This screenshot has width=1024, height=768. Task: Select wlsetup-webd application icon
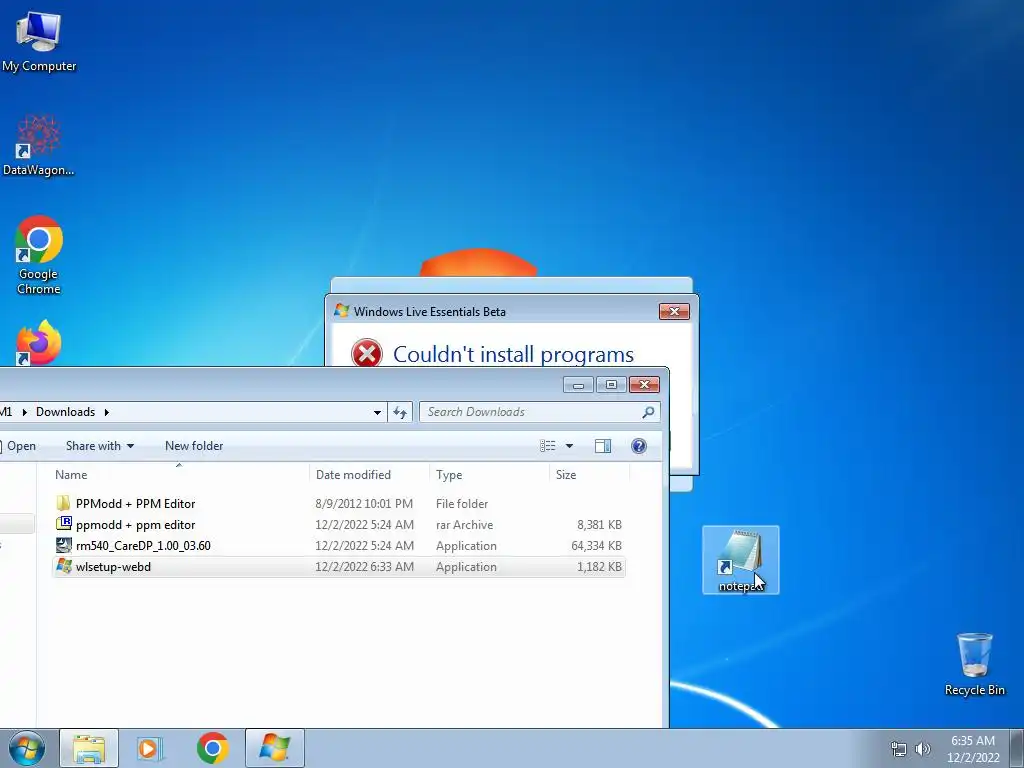(x=63, y=566)
